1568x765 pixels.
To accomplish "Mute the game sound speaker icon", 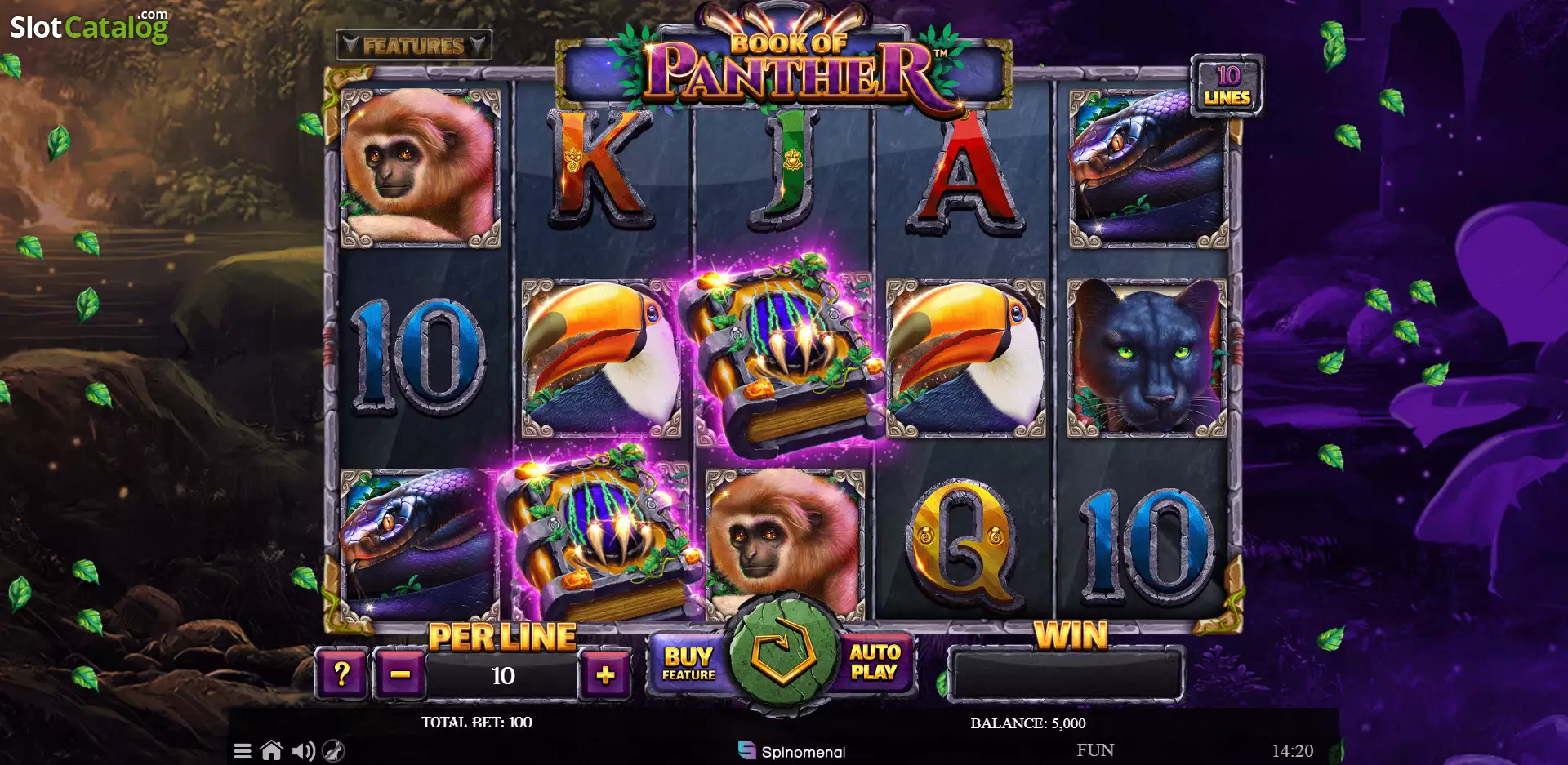I will click(303, 751).
